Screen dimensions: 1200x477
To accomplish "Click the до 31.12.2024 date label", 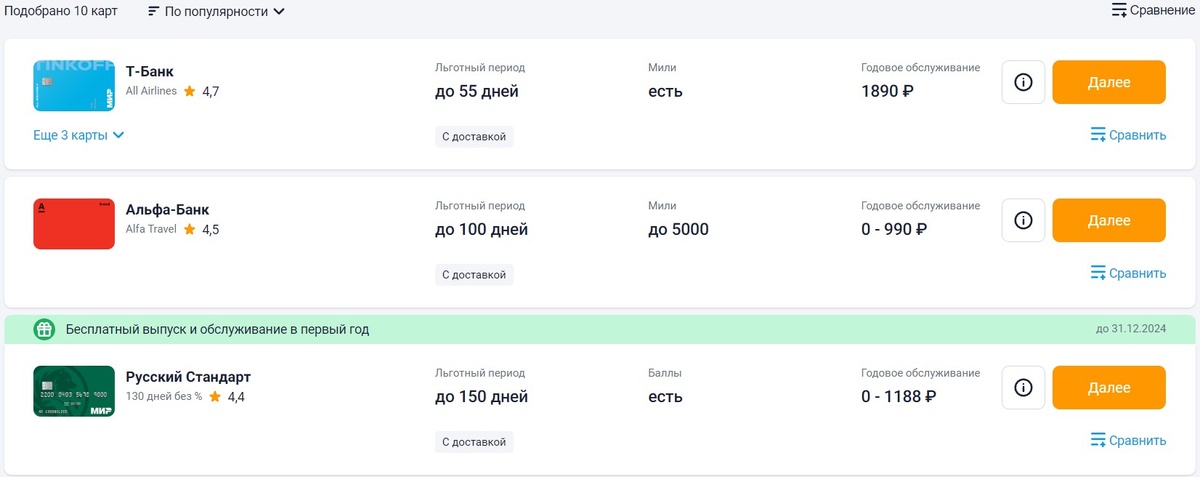I will (x=1131, y=329).
